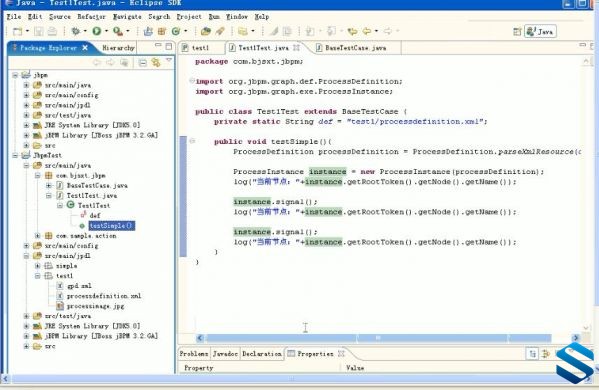Click the External Tools run icon
599x390 pixels.
tap(118, 31)
